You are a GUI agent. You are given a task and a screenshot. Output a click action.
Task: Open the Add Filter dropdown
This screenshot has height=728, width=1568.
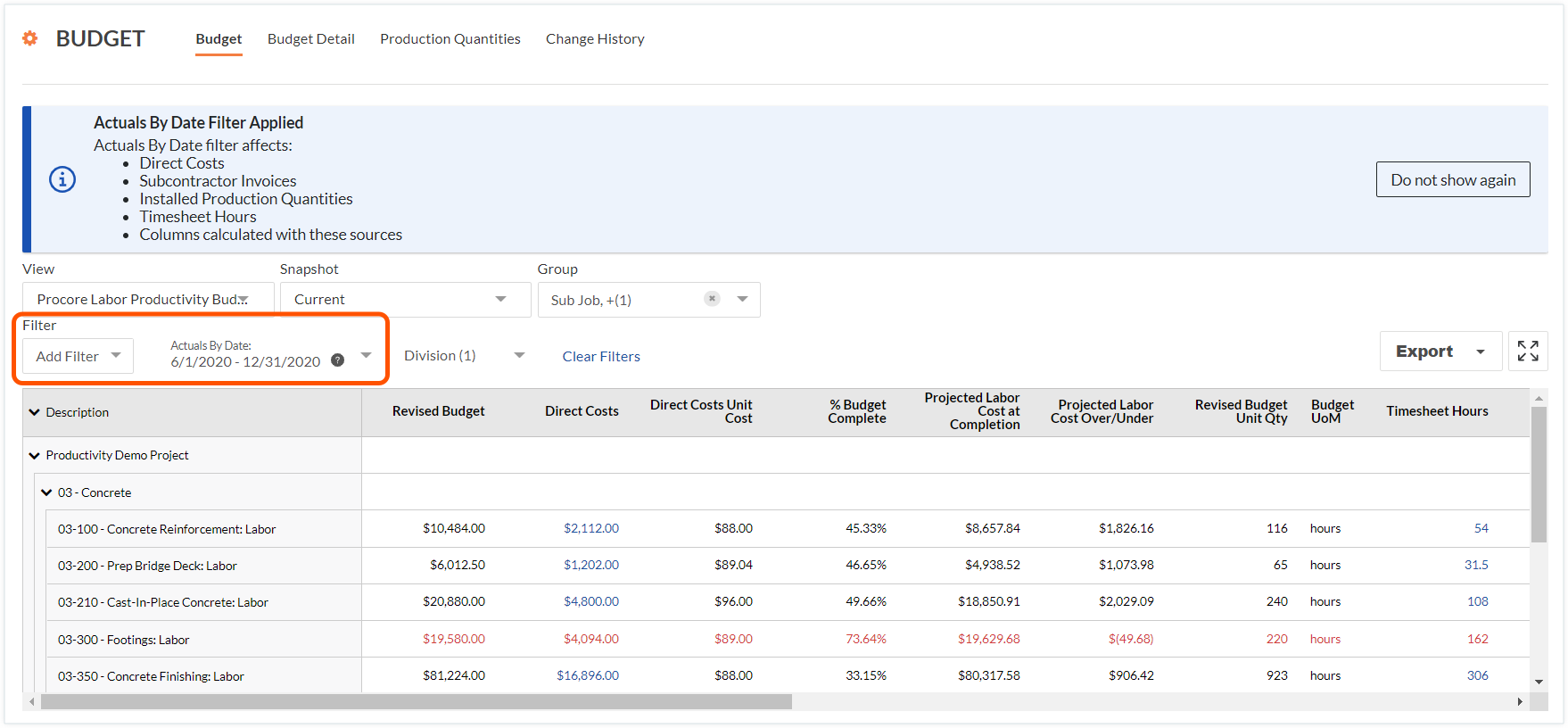(78, 356)
